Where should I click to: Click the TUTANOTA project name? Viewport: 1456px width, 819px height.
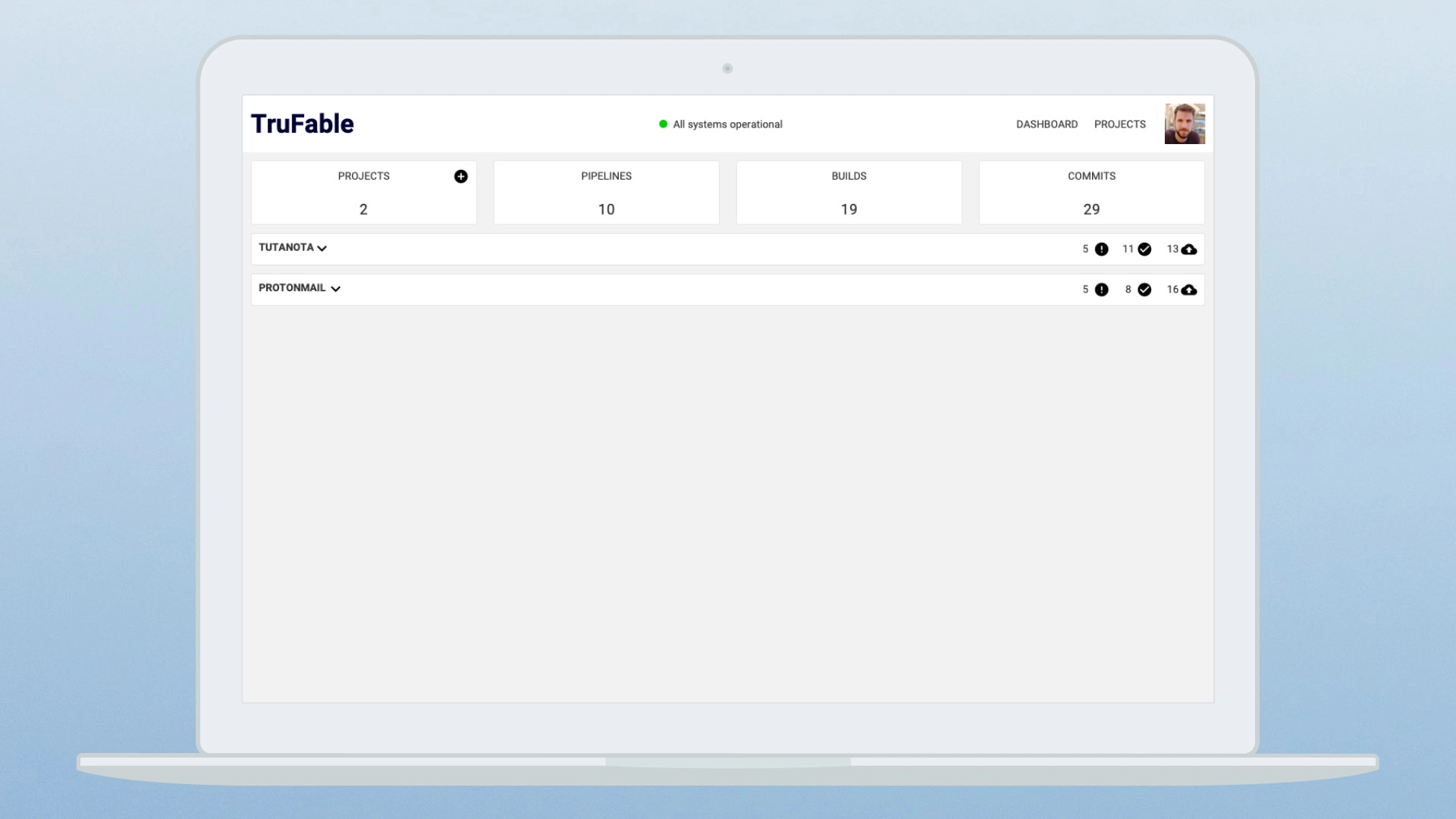pyautogui.click(x=286, y=247)
